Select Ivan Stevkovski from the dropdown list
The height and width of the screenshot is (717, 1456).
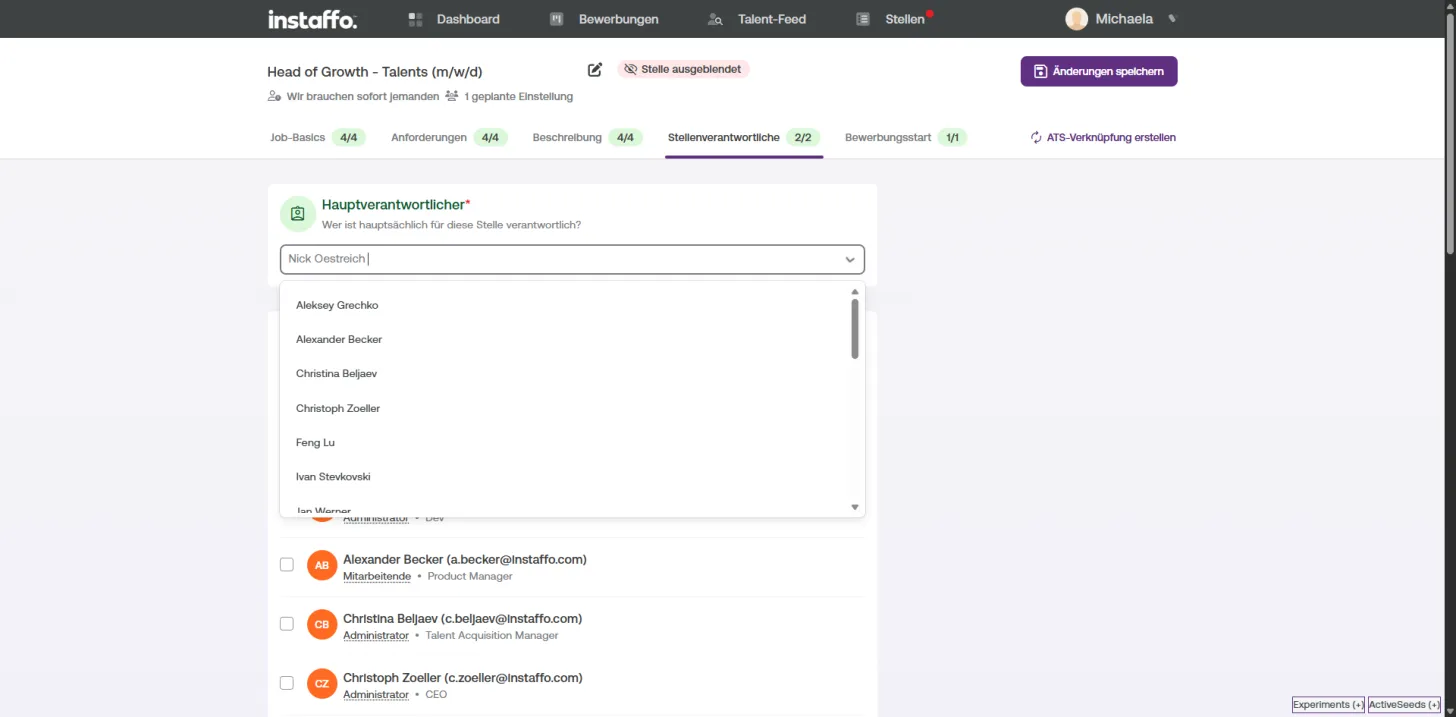point(565,476)
